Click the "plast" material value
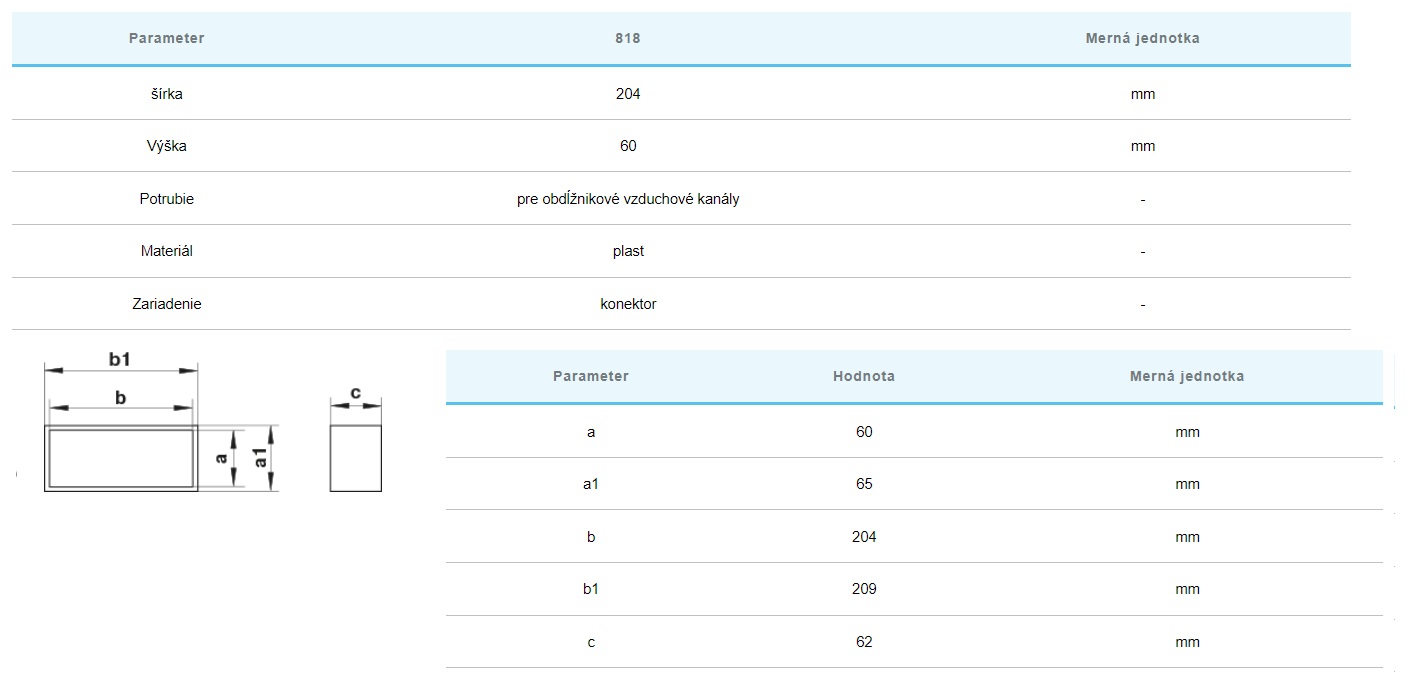Viewport: 1425px width, 692px height. coord(628,251)
